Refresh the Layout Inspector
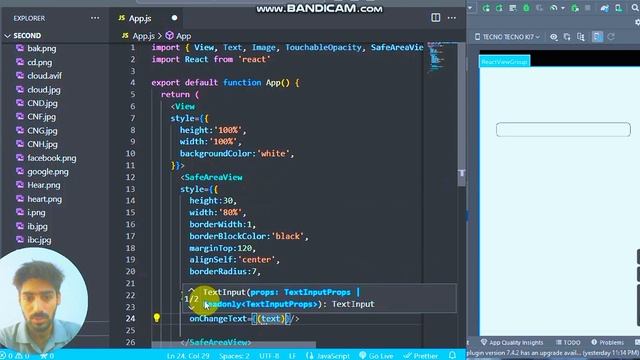Image resolution: width=640 pixels, height=360 pixels. pos(611,37)
